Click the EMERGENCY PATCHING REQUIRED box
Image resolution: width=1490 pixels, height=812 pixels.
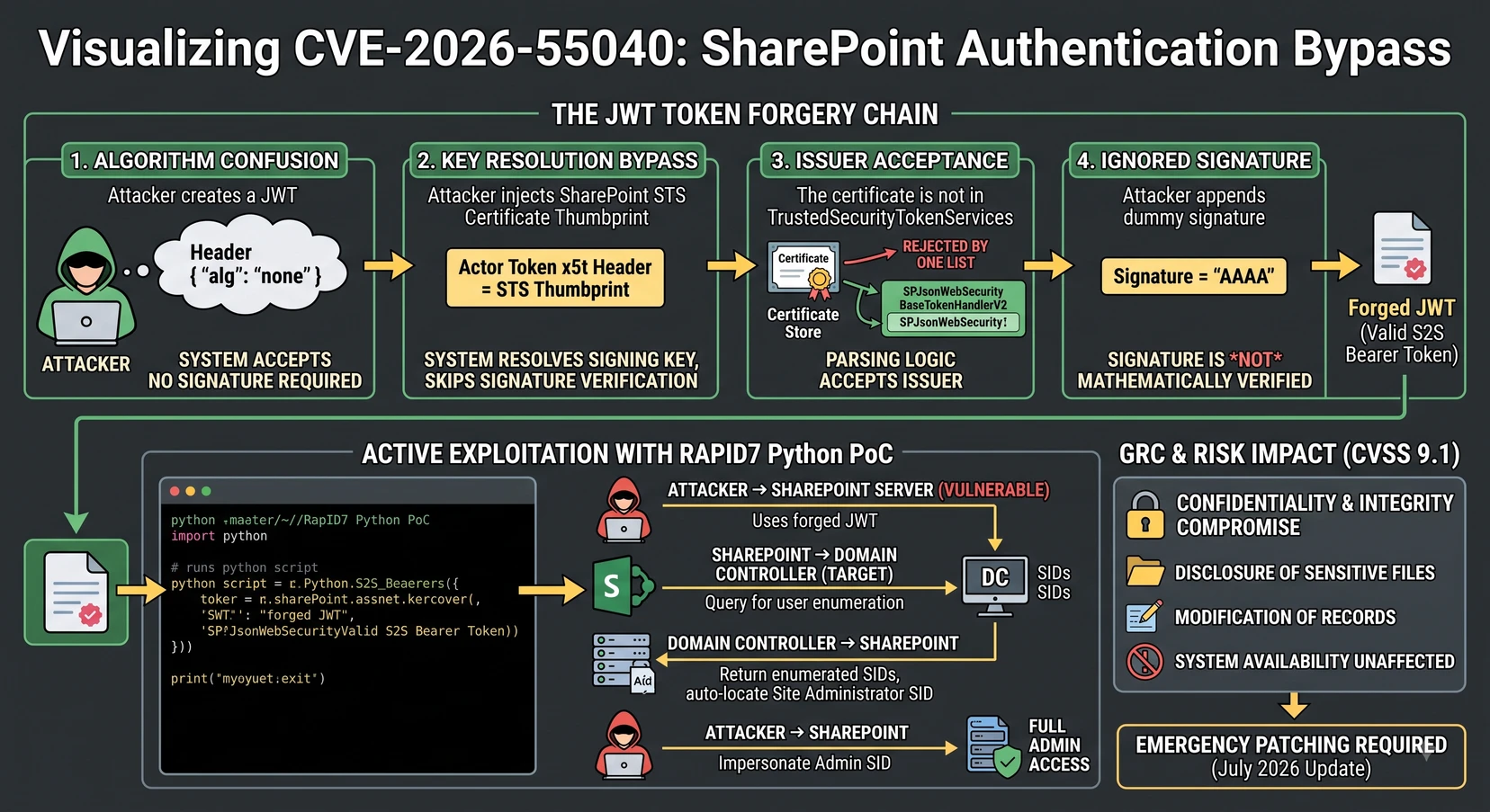coord(1291,756)
